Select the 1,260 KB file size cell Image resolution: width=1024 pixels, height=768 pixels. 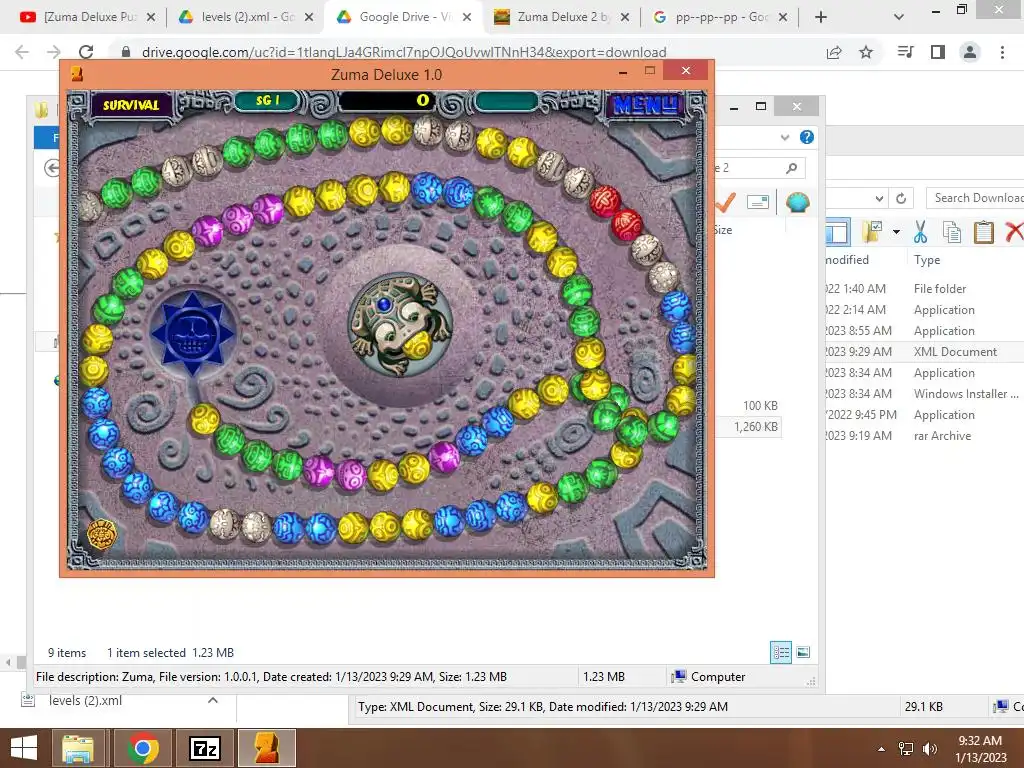(x=756, y=426)
